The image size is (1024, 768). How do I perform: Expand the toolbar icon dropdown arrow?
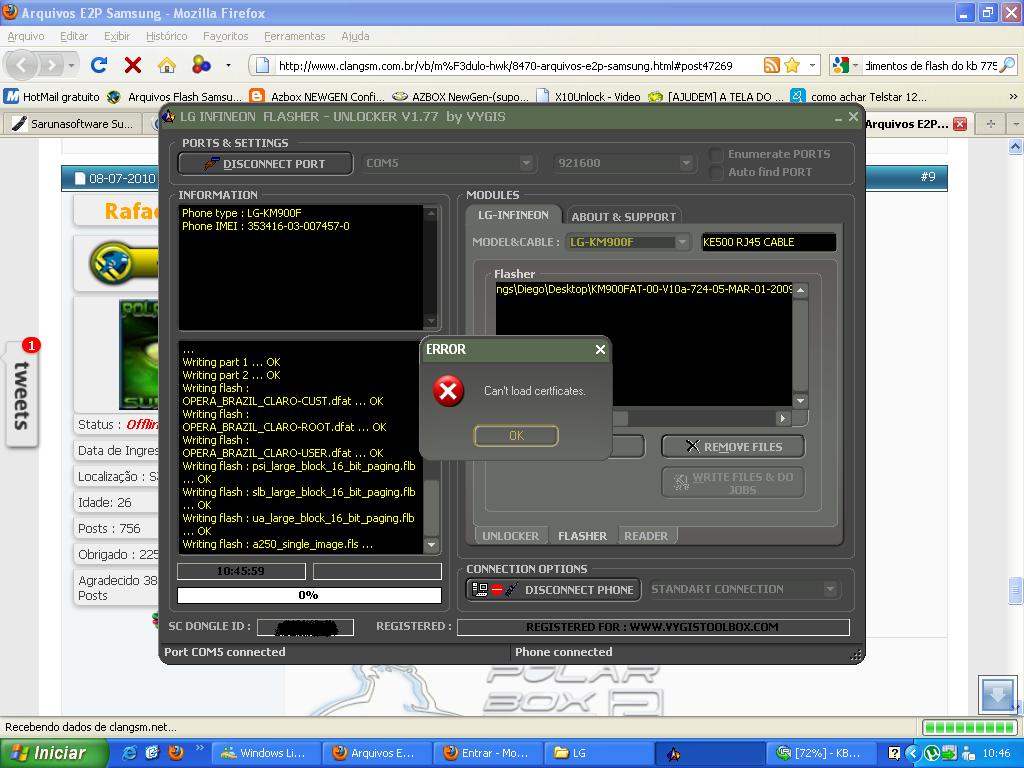click(x=228, y=65)
